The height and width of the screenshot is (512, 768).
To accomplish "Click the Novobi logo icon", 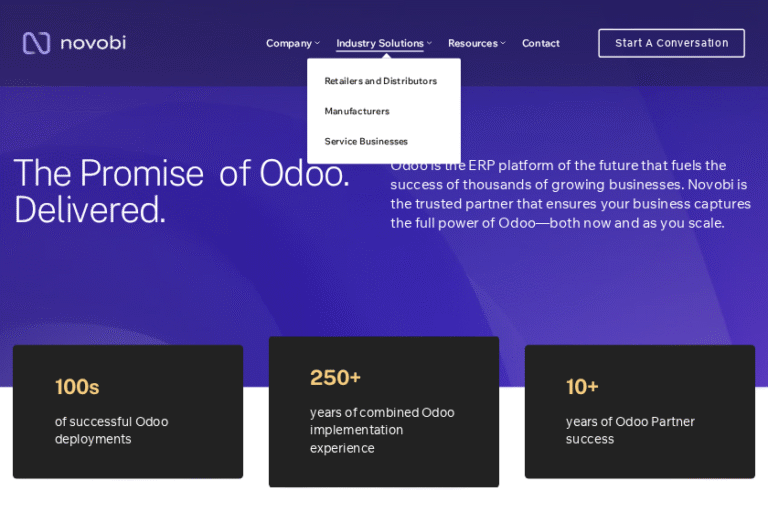I will 36,43.
